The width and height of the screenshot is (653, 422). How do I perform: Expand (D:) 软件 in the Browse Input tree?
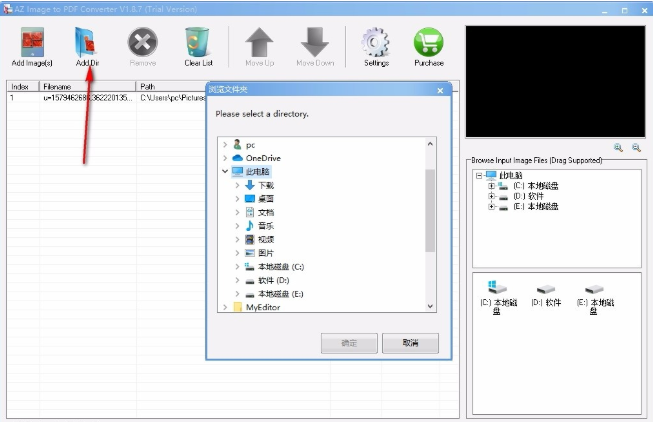[x=491, y=196]
